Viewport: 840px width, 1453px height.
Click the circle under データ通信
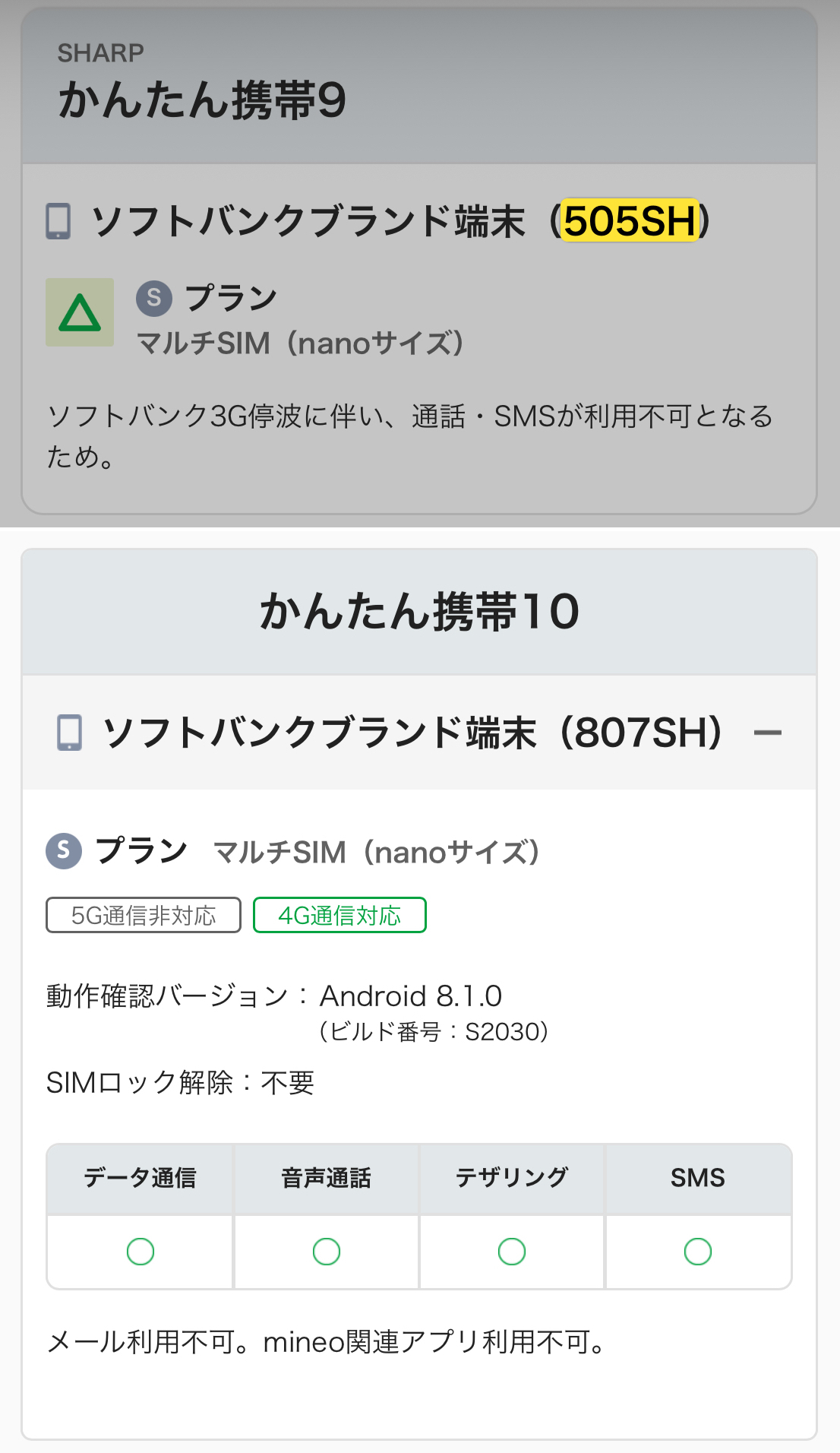coord(141,1251)
